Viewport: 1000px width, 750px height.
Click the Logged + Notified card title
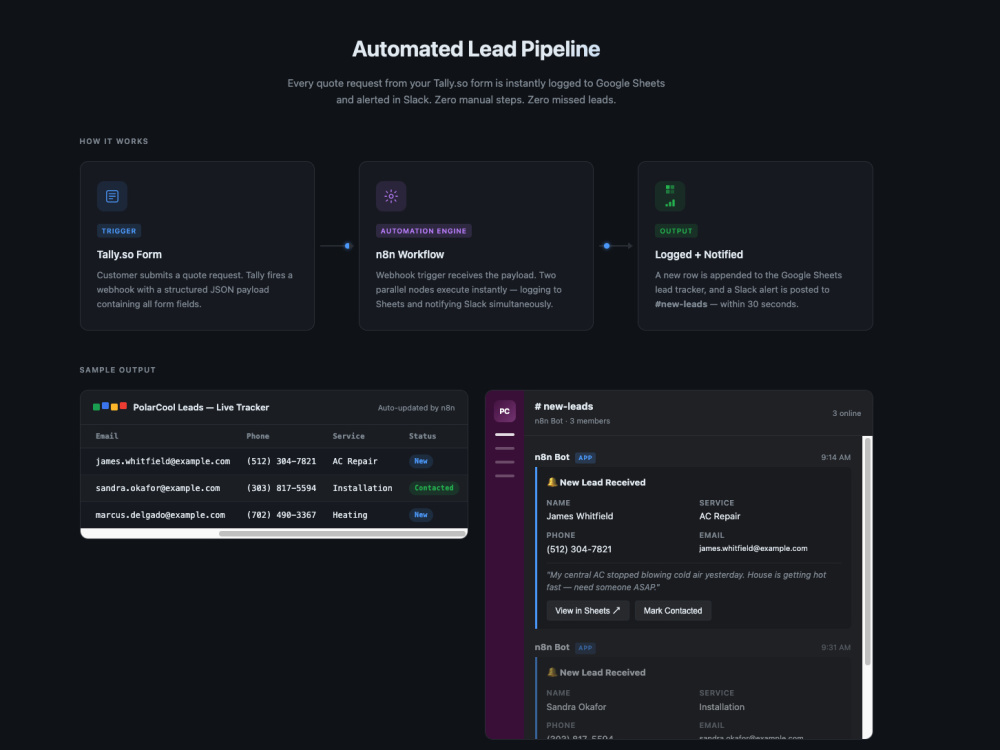pos(699,254)
